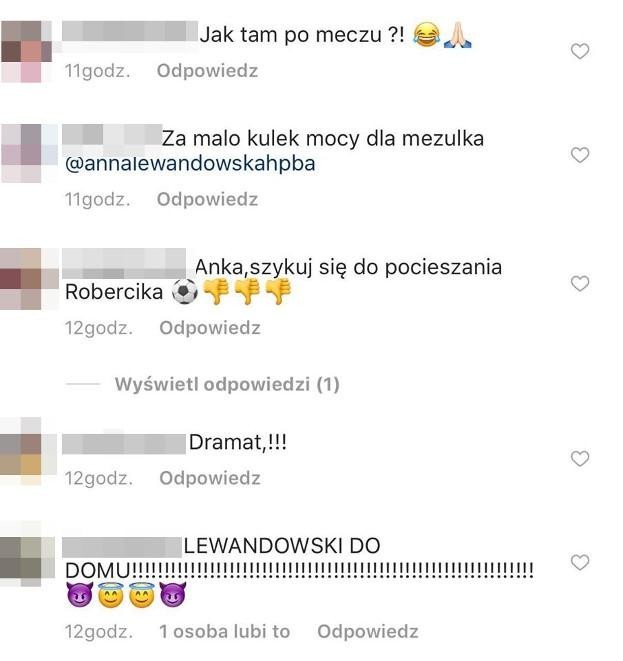Screen dimensions: 623x661
Task: Reply to 'Za malo kulek mocy' comment
Action: point(207,199)
